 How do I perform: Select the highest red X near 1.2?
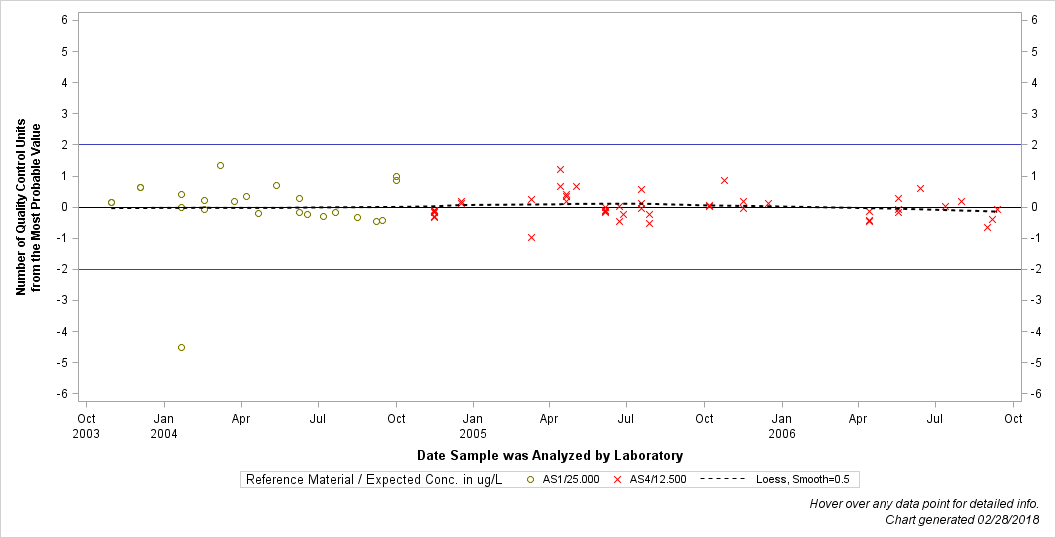point(560,169)
